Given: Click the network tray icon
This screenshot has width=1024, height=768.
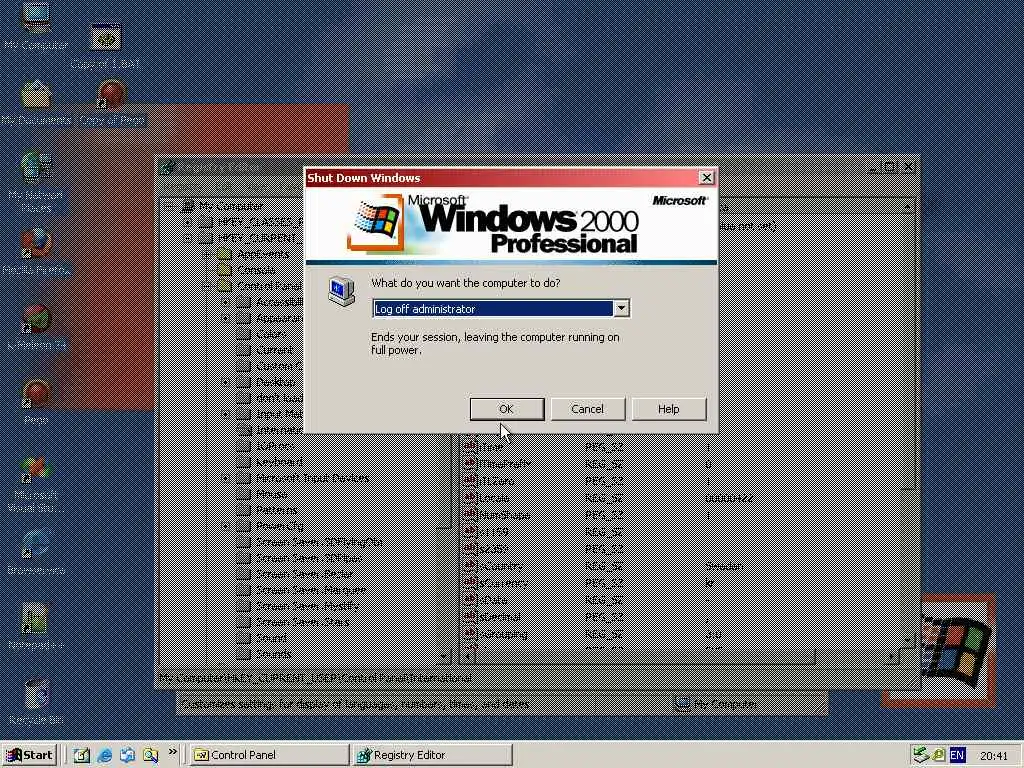Looking at the screenshot, I should [x=921, y=755].
